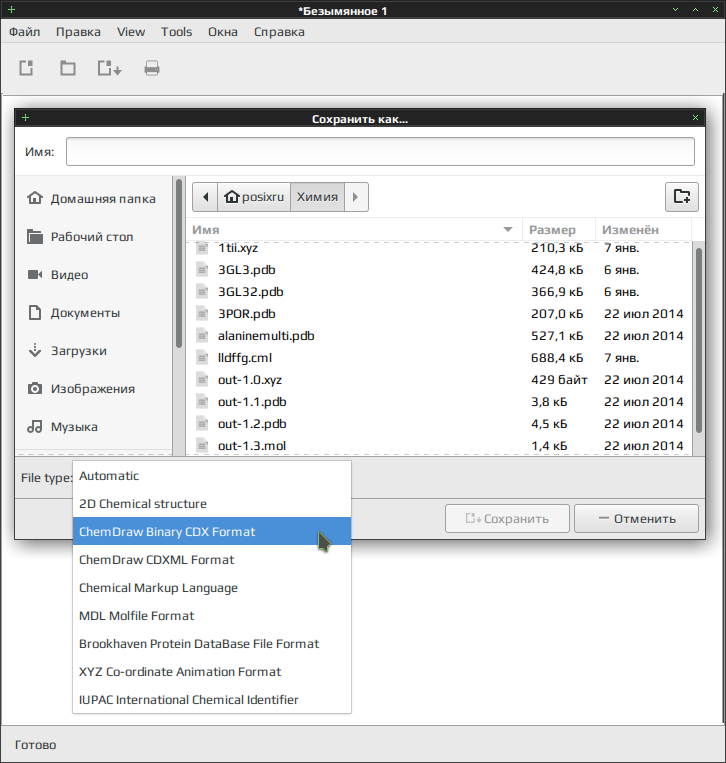Click the Print toolbar icon
This screenshot has height=763, width=726.
coord(152,68)
